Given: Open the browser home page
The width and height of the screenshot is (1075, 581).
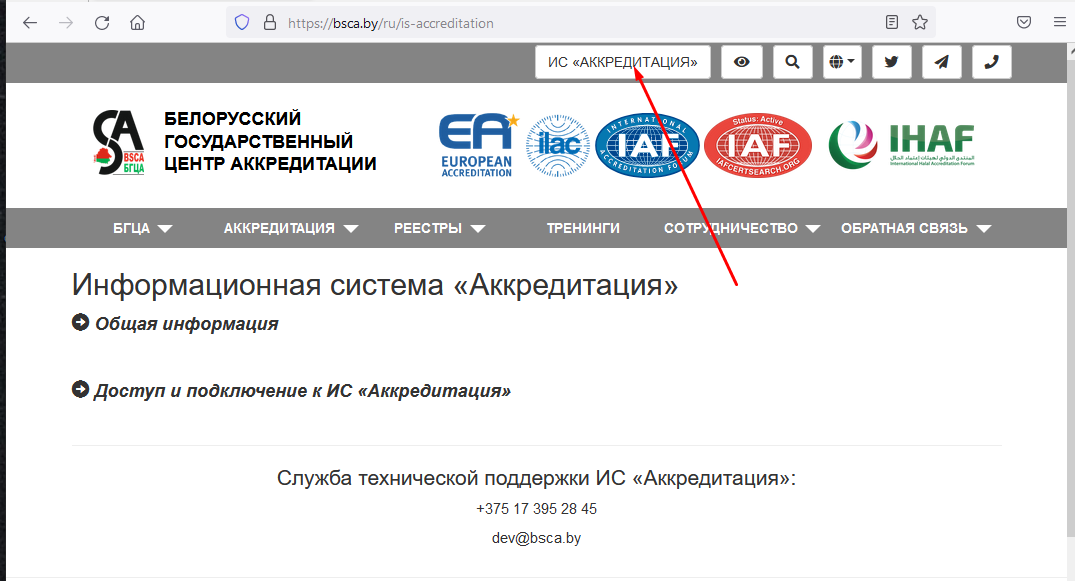Looking at the screenshot, I should pyautogui.click(x=138, y=23).
